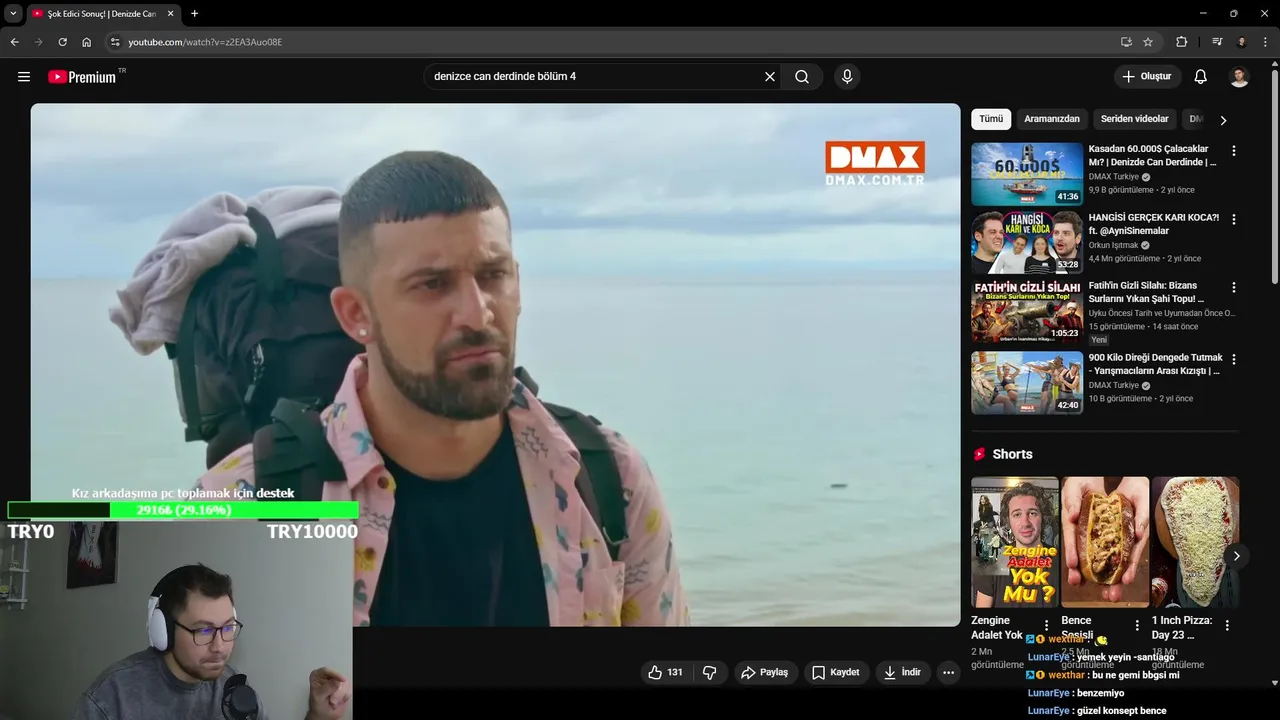Show more filter chips with right arrow
1280x720 pixels.
(1223, 120)
